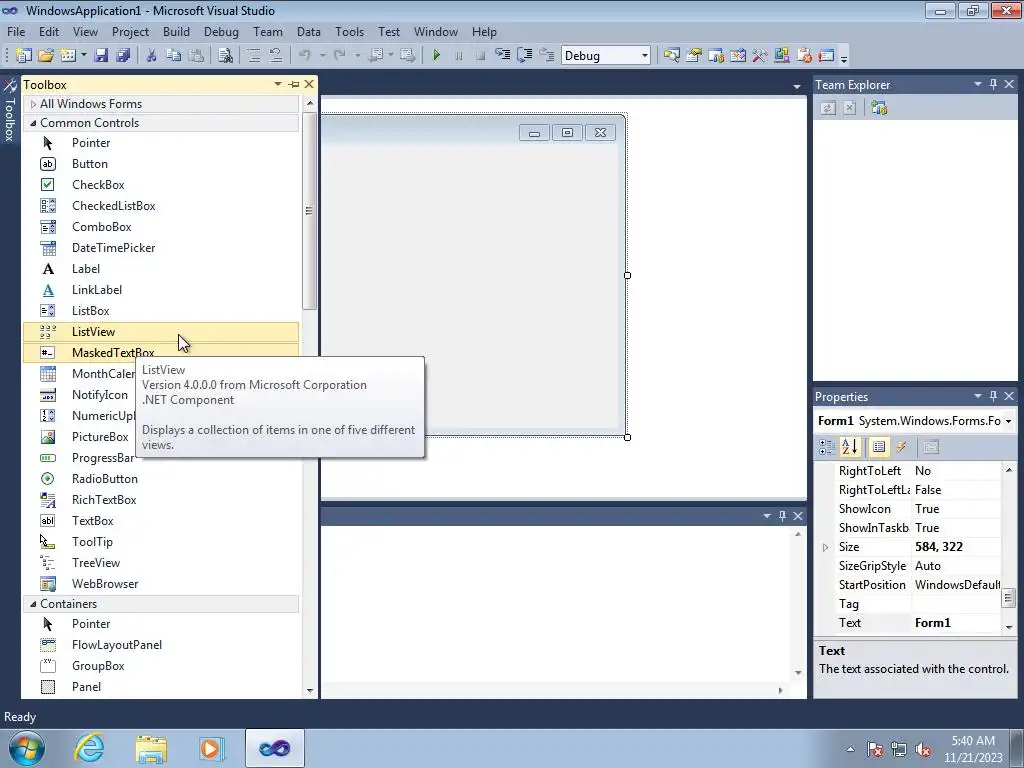
Task: Click the Redo arrow icon
Action: (x=340, y=56)
